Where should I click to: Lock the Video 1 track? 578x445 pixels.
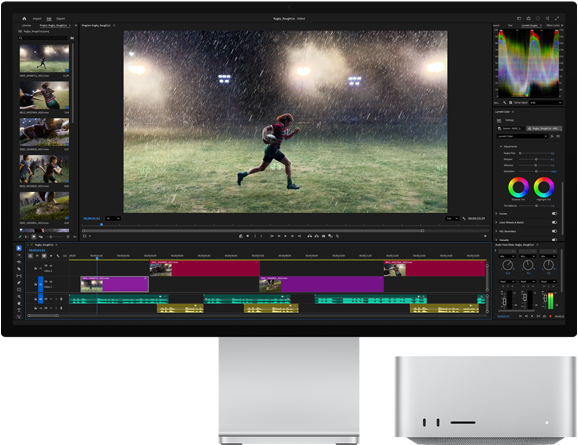36,284
